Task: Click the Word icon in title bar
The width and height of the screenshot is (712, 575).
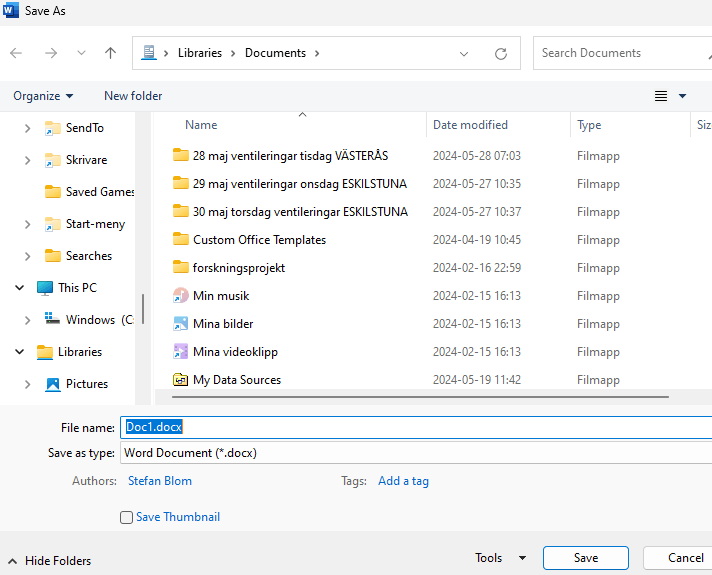Action: tap(10, 10)
